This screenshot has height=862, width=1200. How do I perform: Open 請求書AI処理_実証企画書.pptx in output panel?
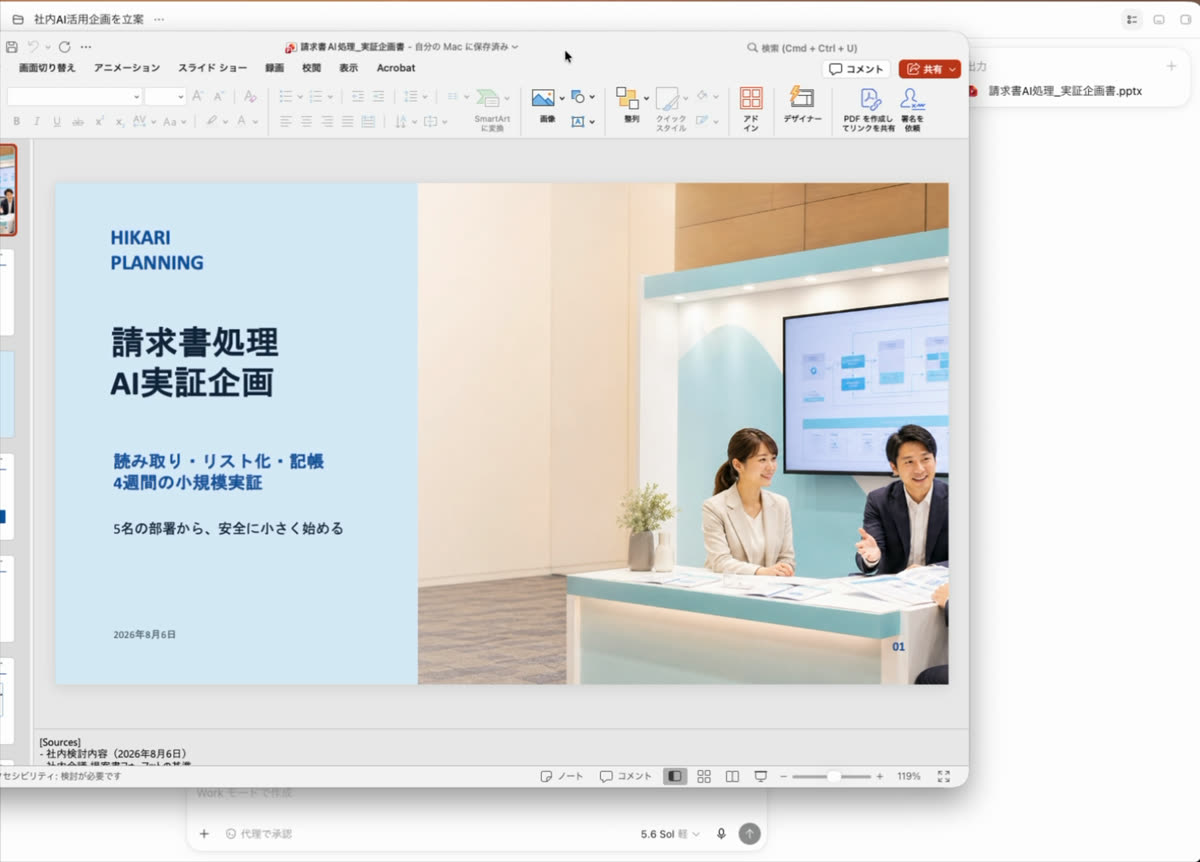[x=1065, y=91]
